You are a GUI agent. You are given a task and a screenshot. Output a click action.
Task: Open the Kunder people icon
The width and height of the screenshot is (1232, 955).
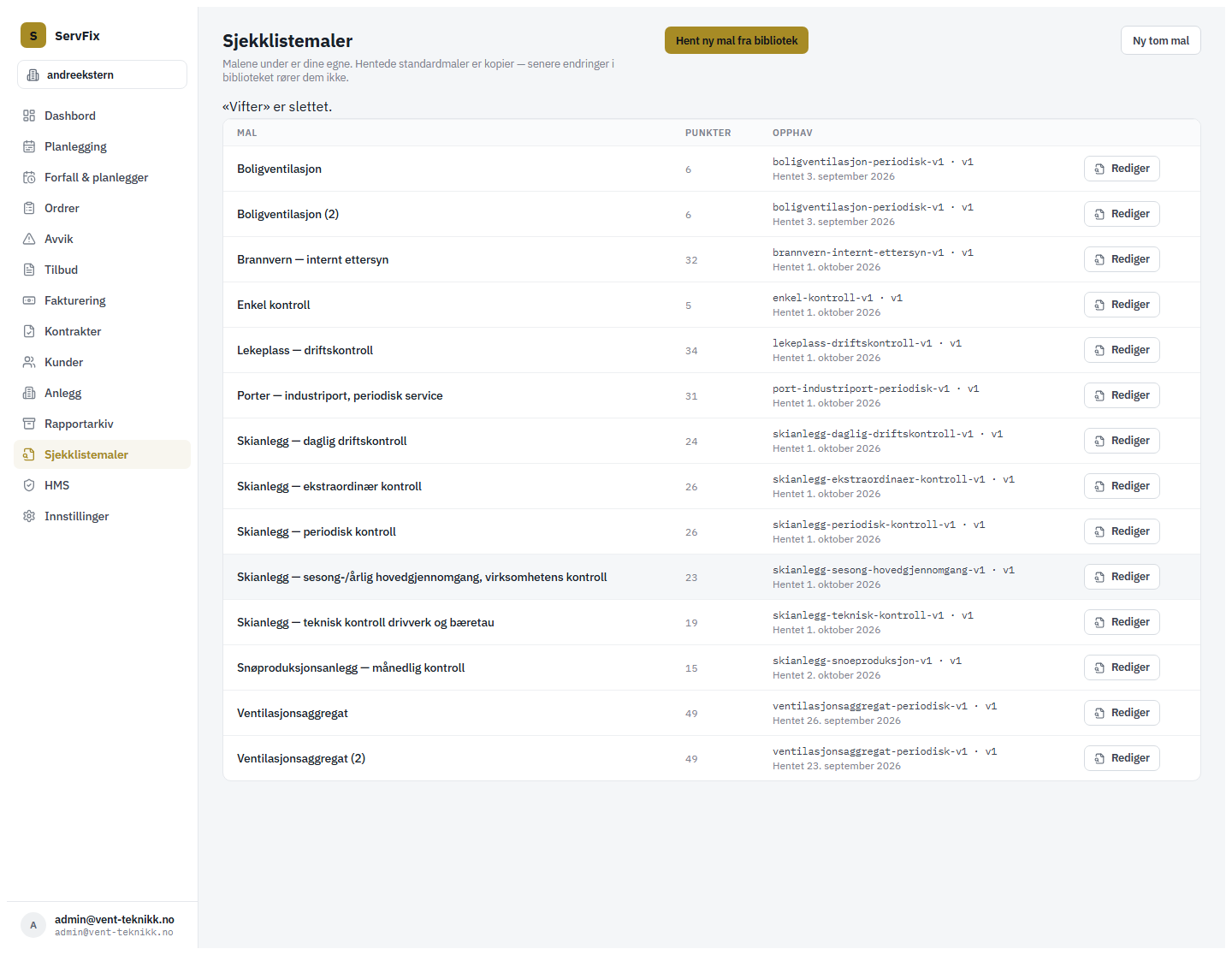click(29, 362)
